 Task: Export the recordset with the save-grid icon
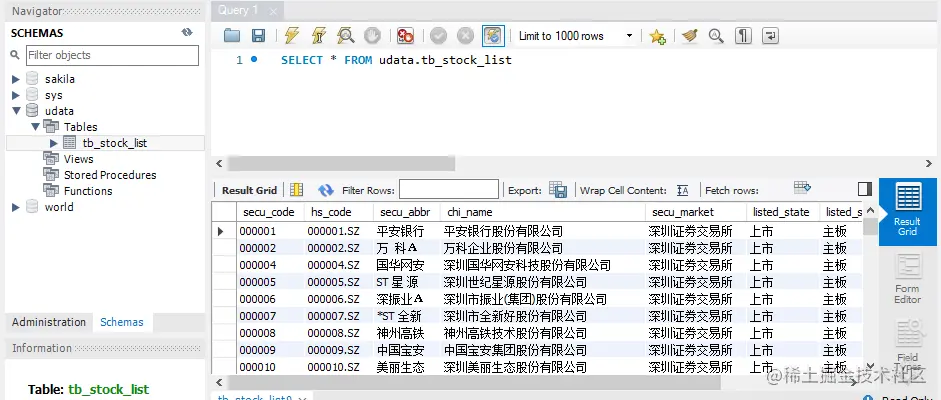(x=558, y=190)
